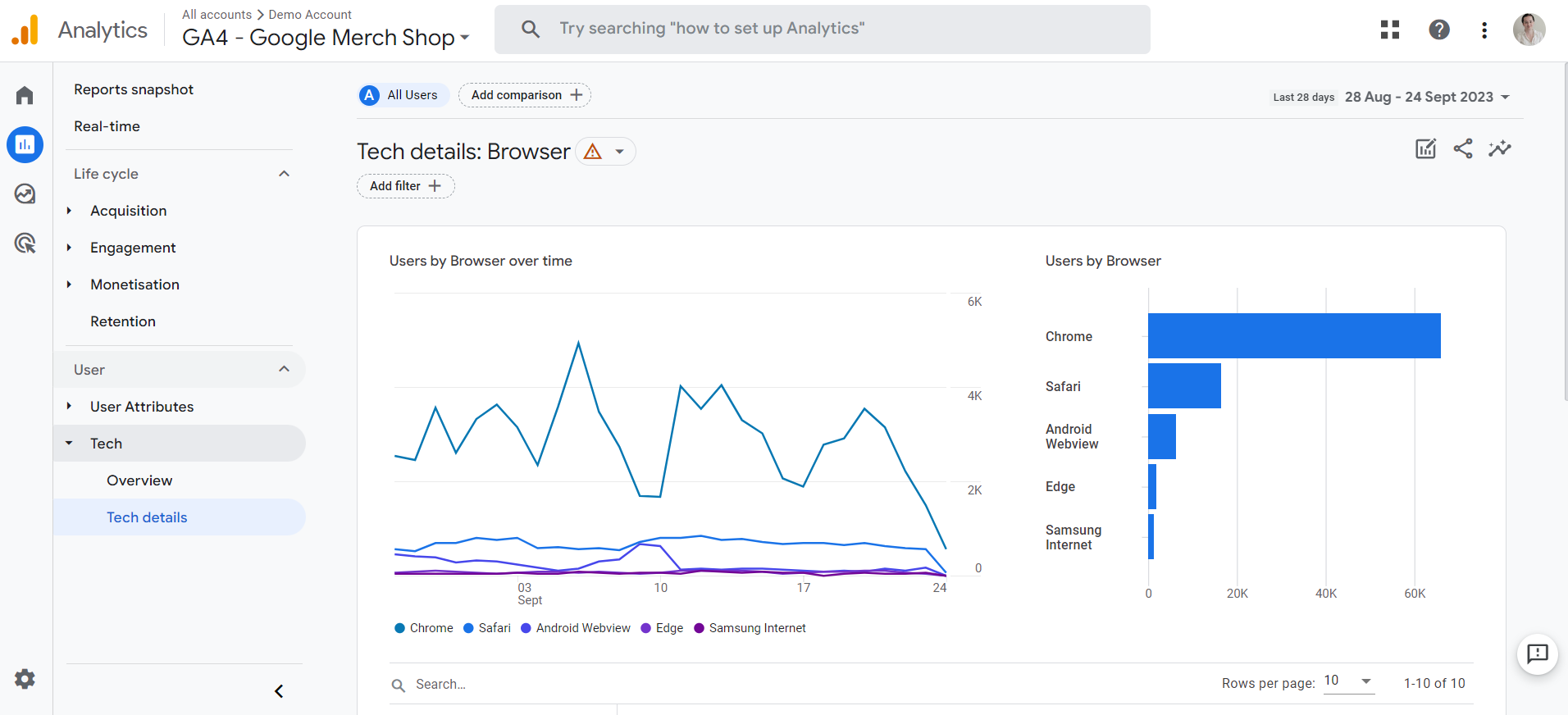Click the Customize report pencil icon

[x=1425, y=148]
